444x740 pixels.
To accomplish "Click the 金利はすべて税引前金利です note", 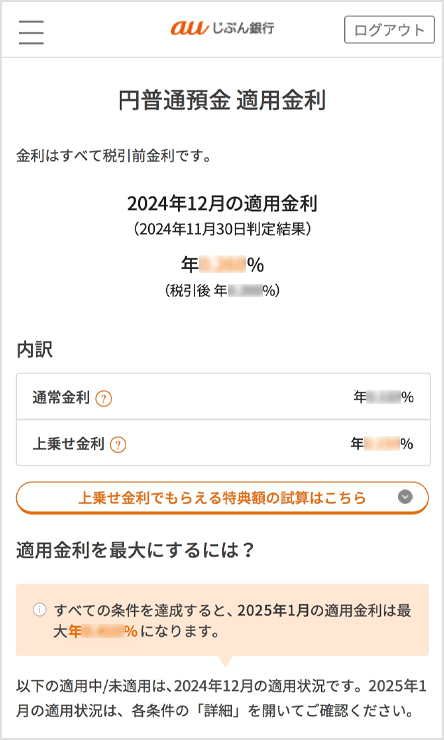I will [113, 157].
